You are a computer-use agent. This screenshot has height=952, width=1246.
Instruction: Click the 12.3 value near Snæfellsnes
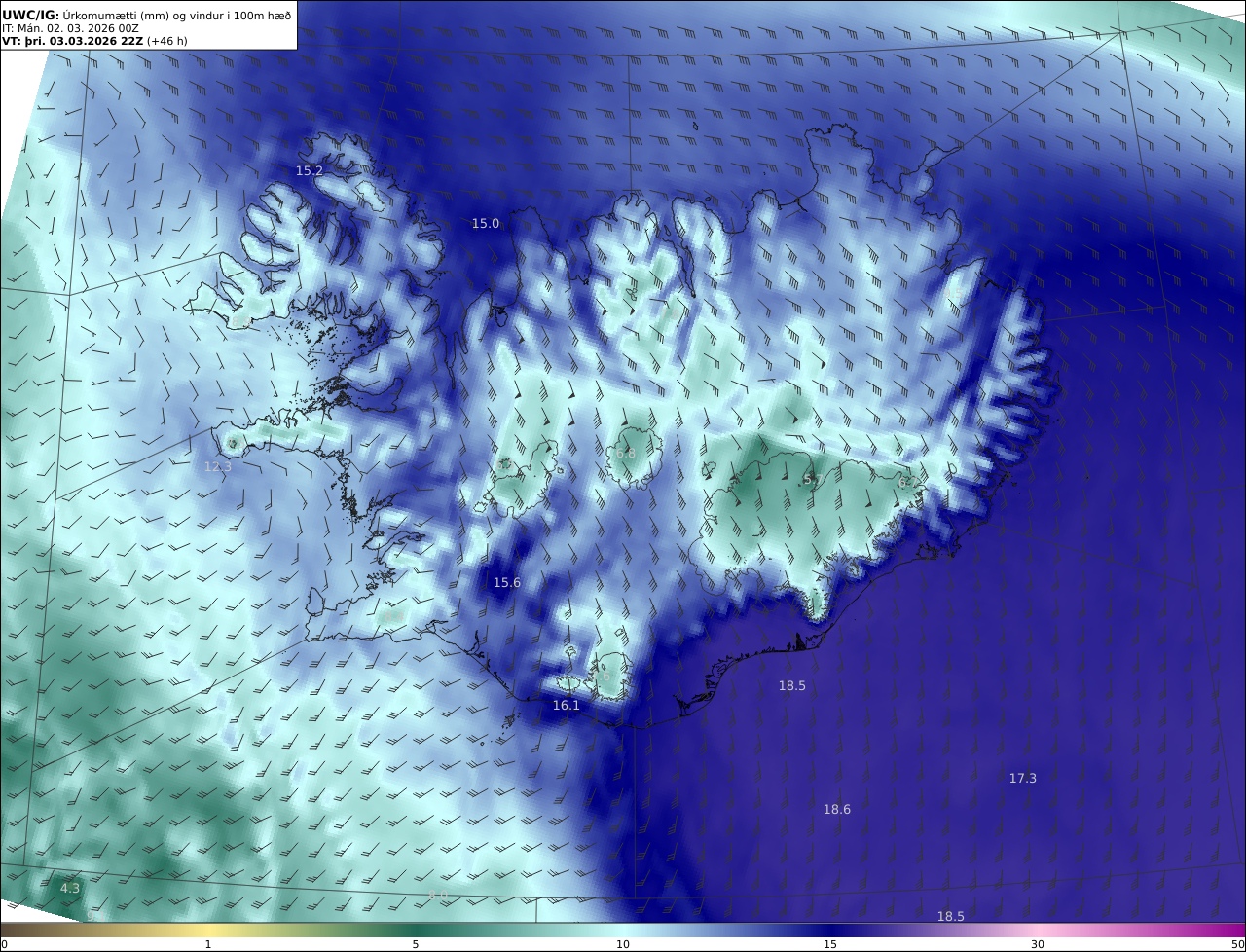click(x=218, y=466)
